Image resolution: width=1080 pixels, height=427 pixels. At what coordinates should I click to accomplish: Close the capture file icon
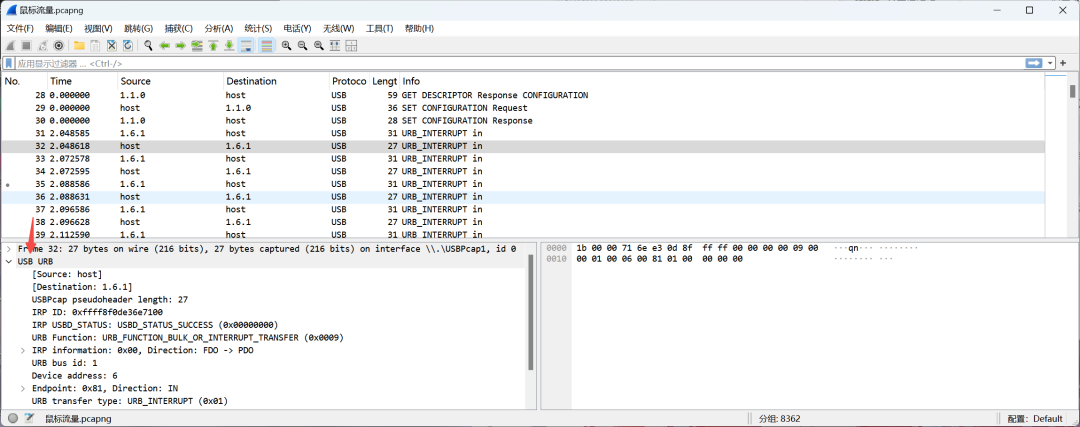point(112,45)
